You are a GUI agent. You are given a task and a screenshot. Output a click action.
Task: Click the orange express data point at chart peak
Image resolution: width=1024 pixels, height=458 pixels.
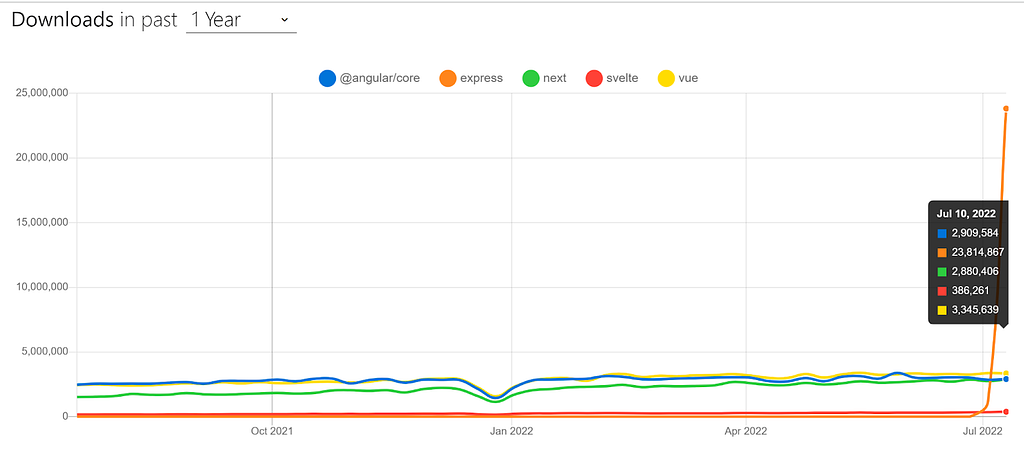1006,108
